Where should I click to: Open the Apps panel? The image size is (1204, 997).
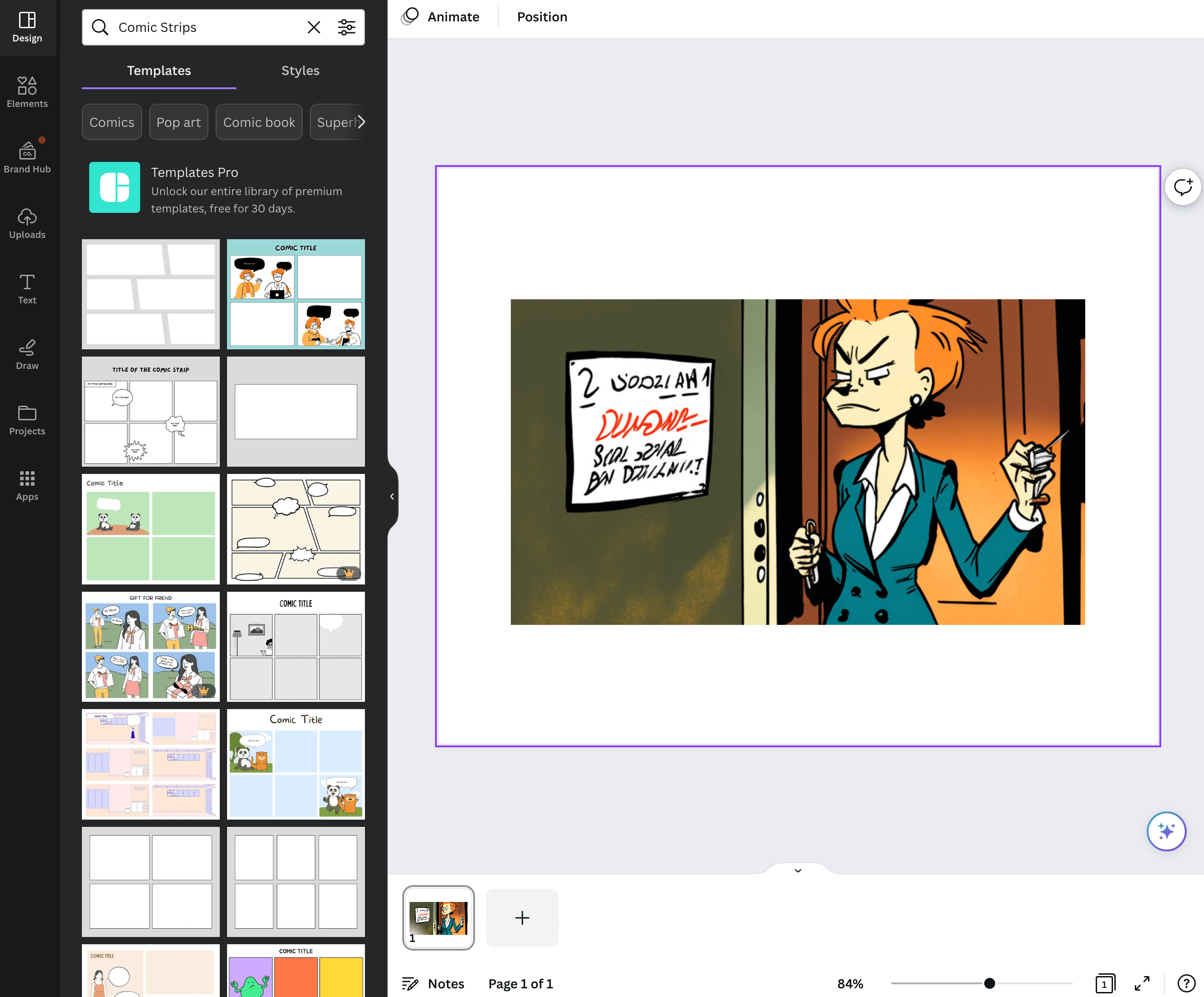(27, 485)
